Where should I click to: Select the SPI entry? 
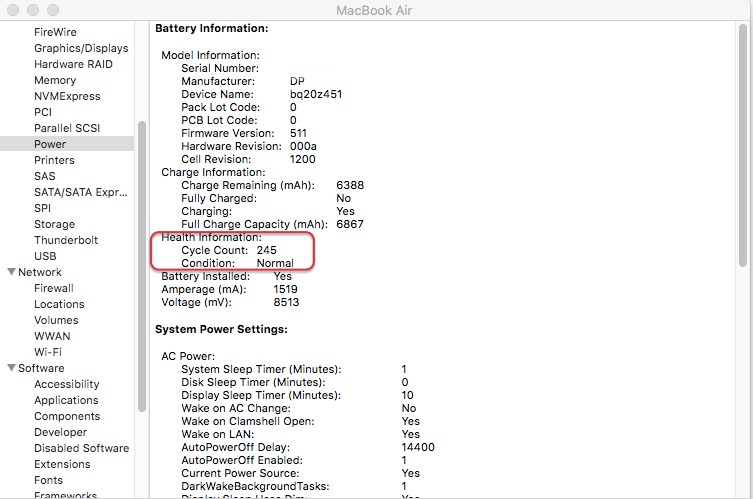click(42, 208)
